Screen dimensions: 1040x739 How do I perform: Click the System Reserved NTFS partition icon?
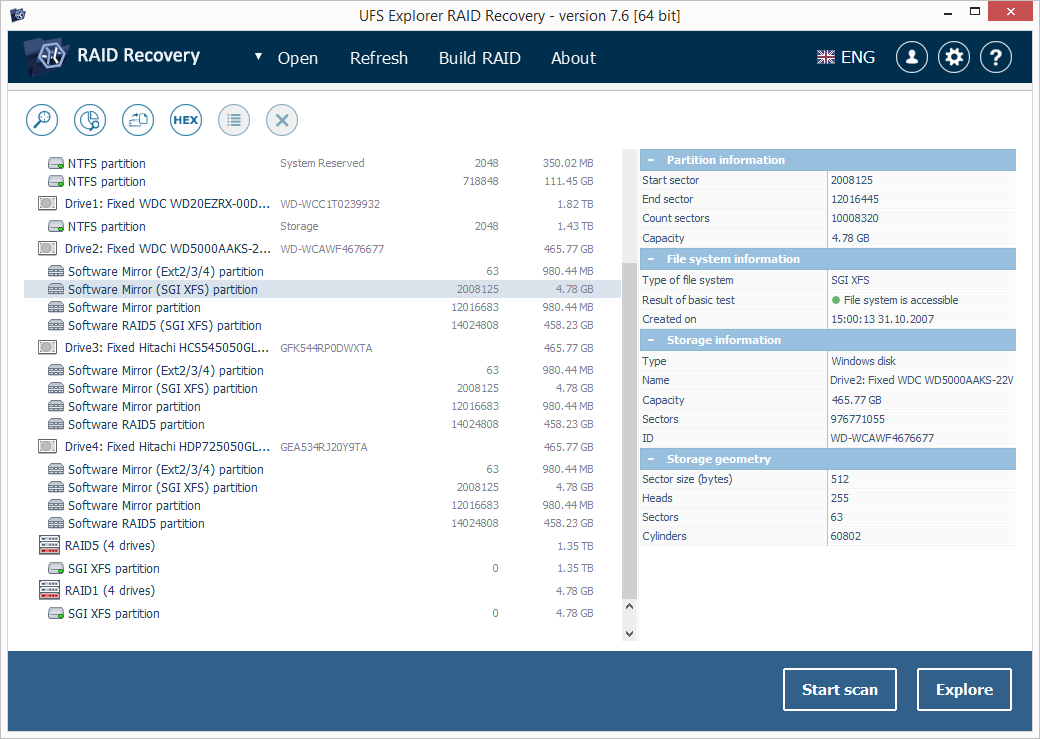(56, 163)
